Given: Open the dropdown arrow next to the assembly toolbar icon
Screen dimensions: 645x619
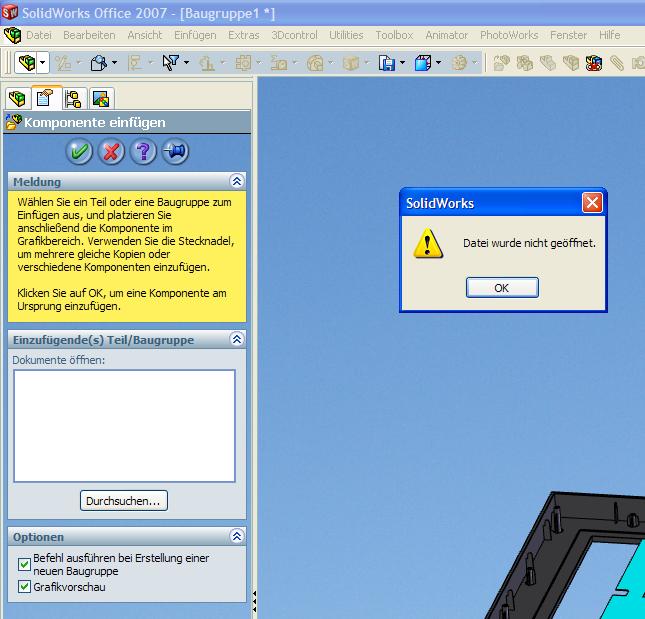Looking at the screenshot, I should pos(43,63).
